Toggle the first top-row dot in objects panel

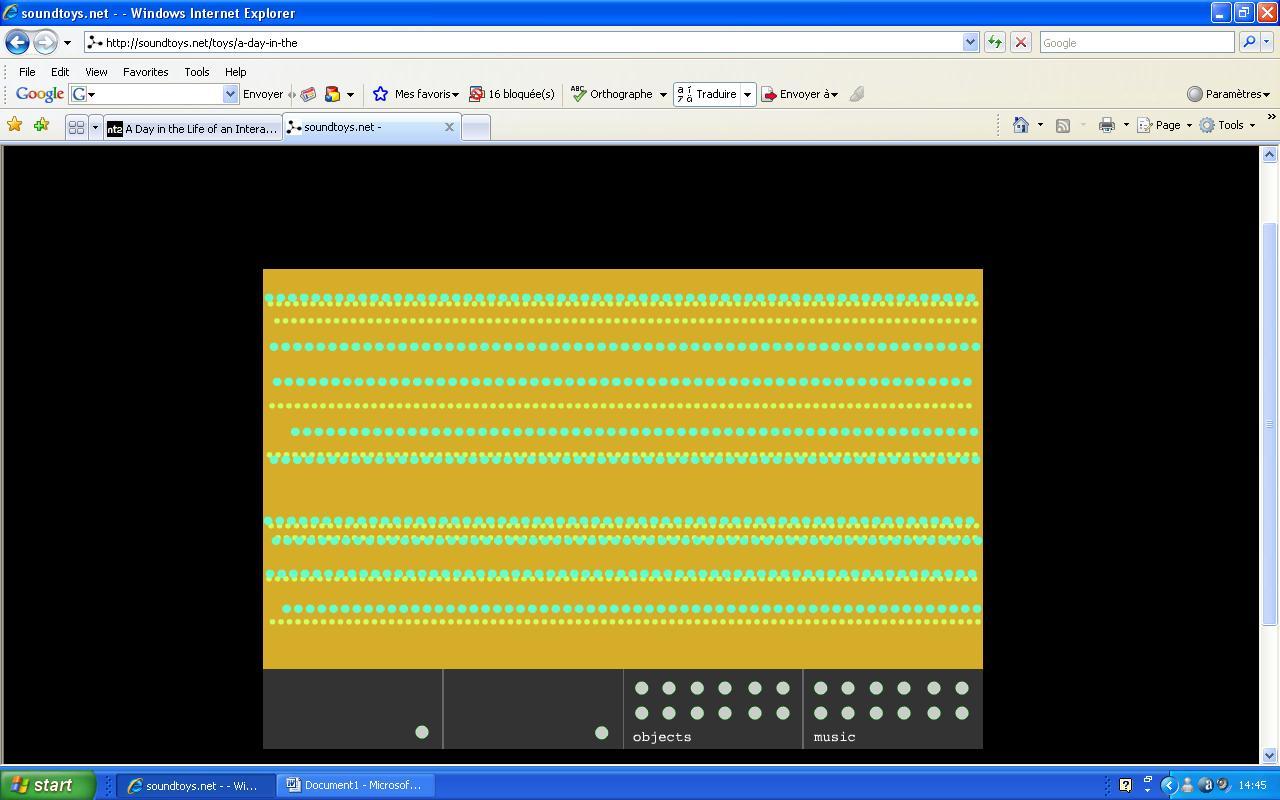coord(642,688)
